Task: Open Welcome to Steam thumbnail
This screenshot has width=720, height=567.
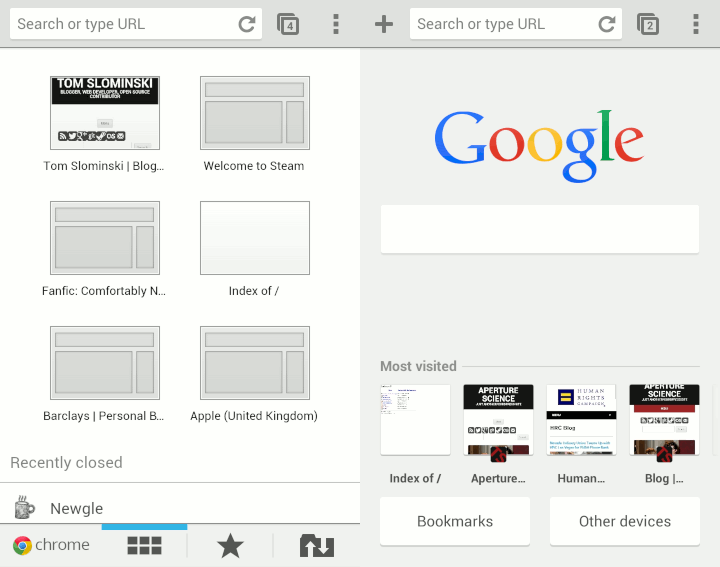Action: pos(255,113)
